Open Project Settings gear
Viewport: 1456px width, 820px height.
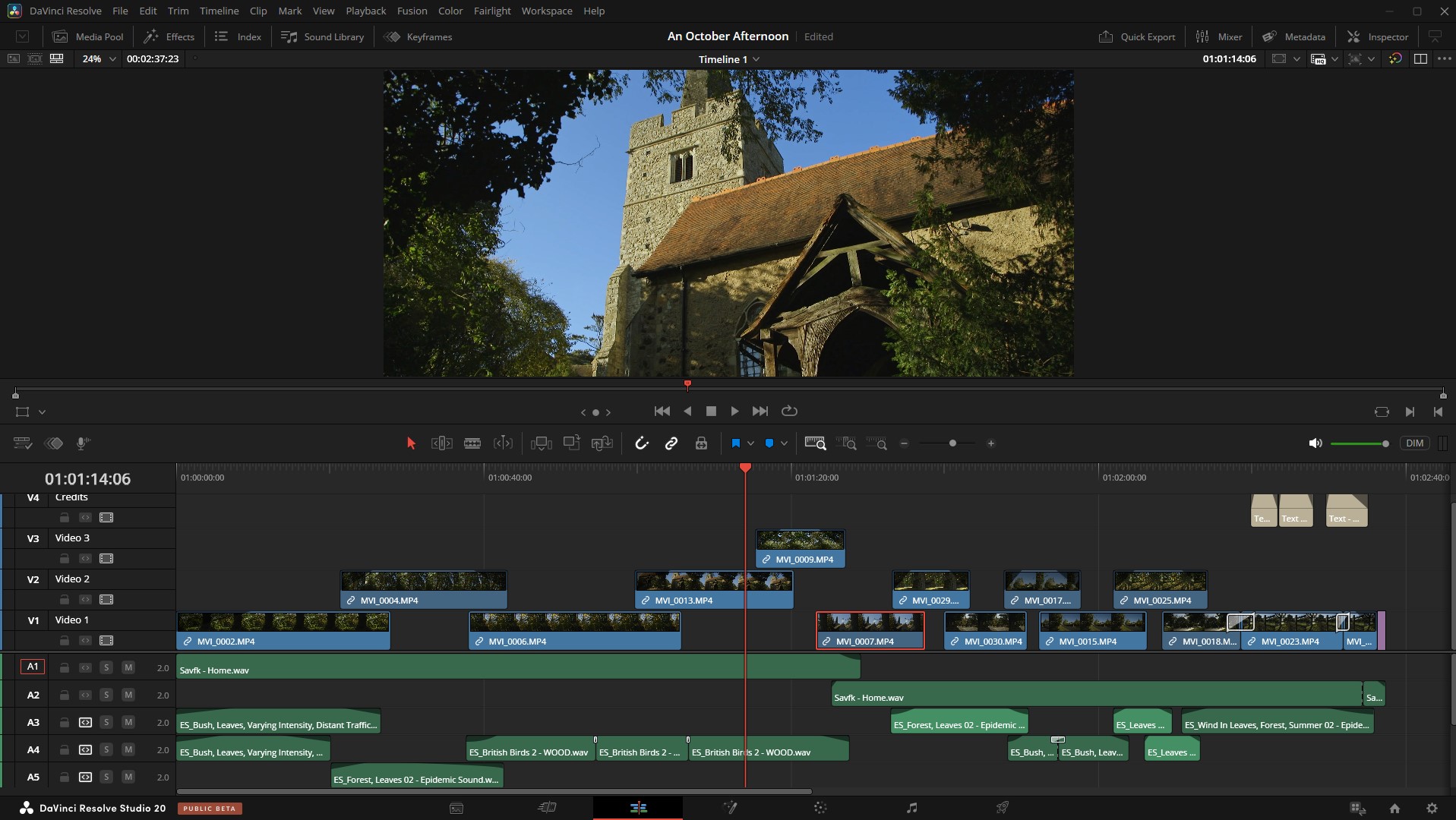[x=1432, y=809]
